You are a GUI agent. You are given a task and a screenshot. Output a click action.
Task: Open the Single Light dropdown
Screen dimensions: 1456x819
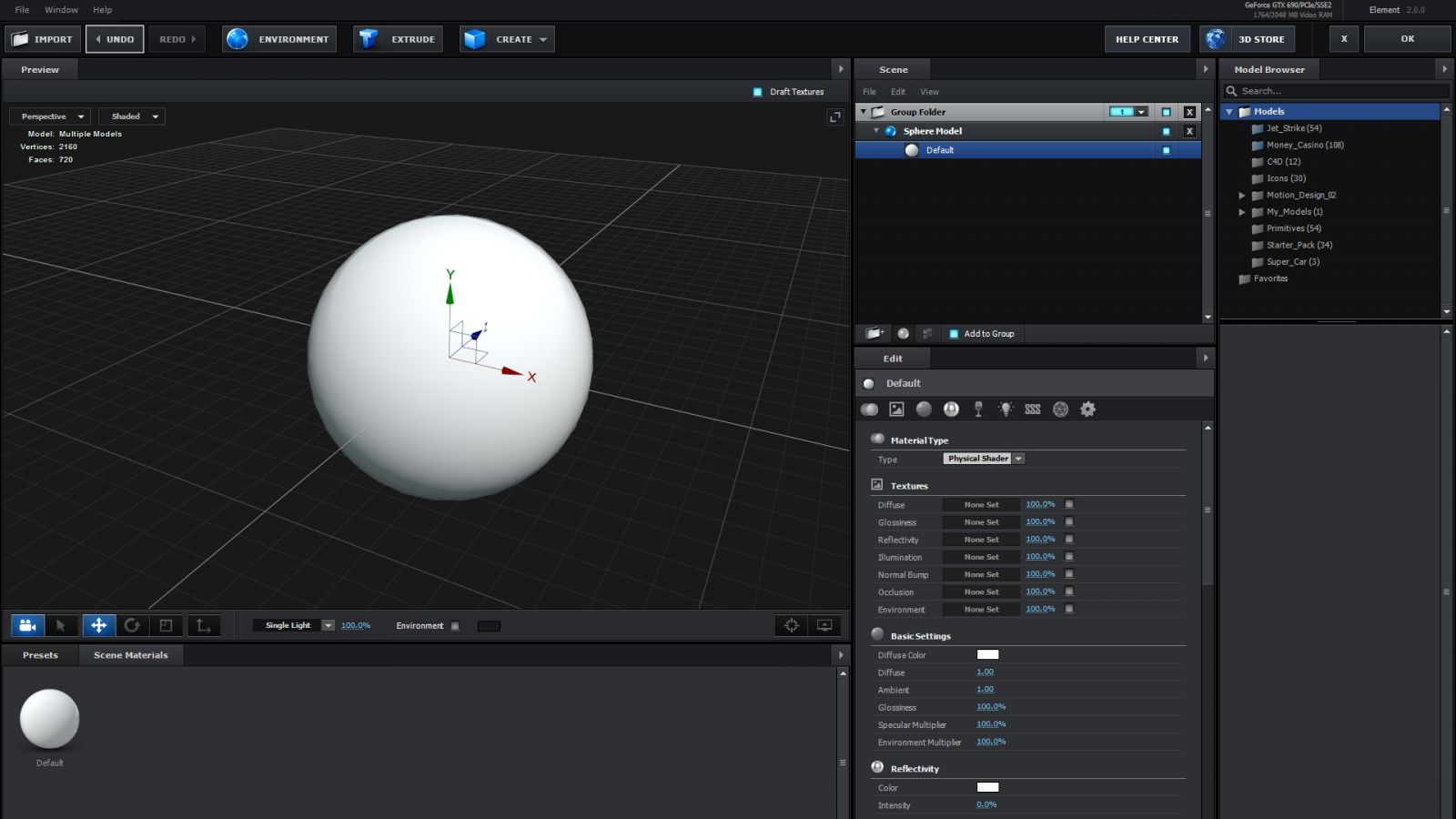click(x=328, y=625)
